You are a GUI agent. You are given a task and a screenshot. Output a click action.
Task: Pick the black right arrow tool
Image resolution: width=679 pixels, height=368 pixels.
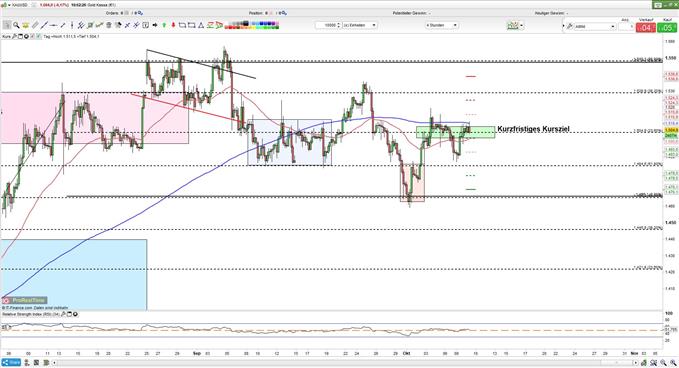[155, 25]
